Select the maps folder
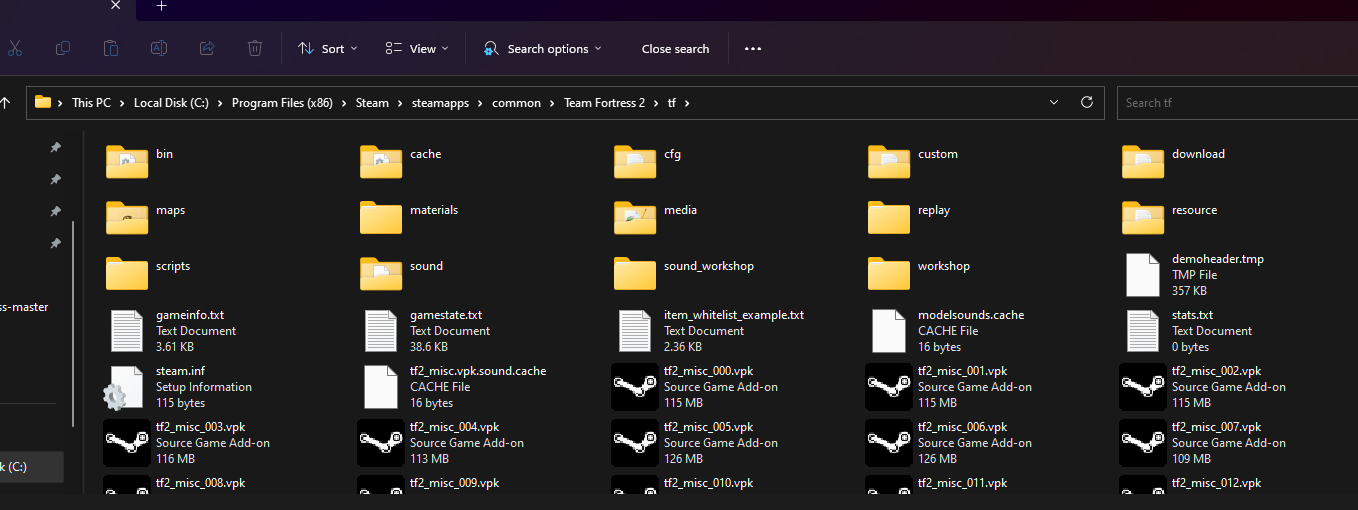Image resolution: width=1358 pixels, height=510 pixels. [x=146, y=216]
